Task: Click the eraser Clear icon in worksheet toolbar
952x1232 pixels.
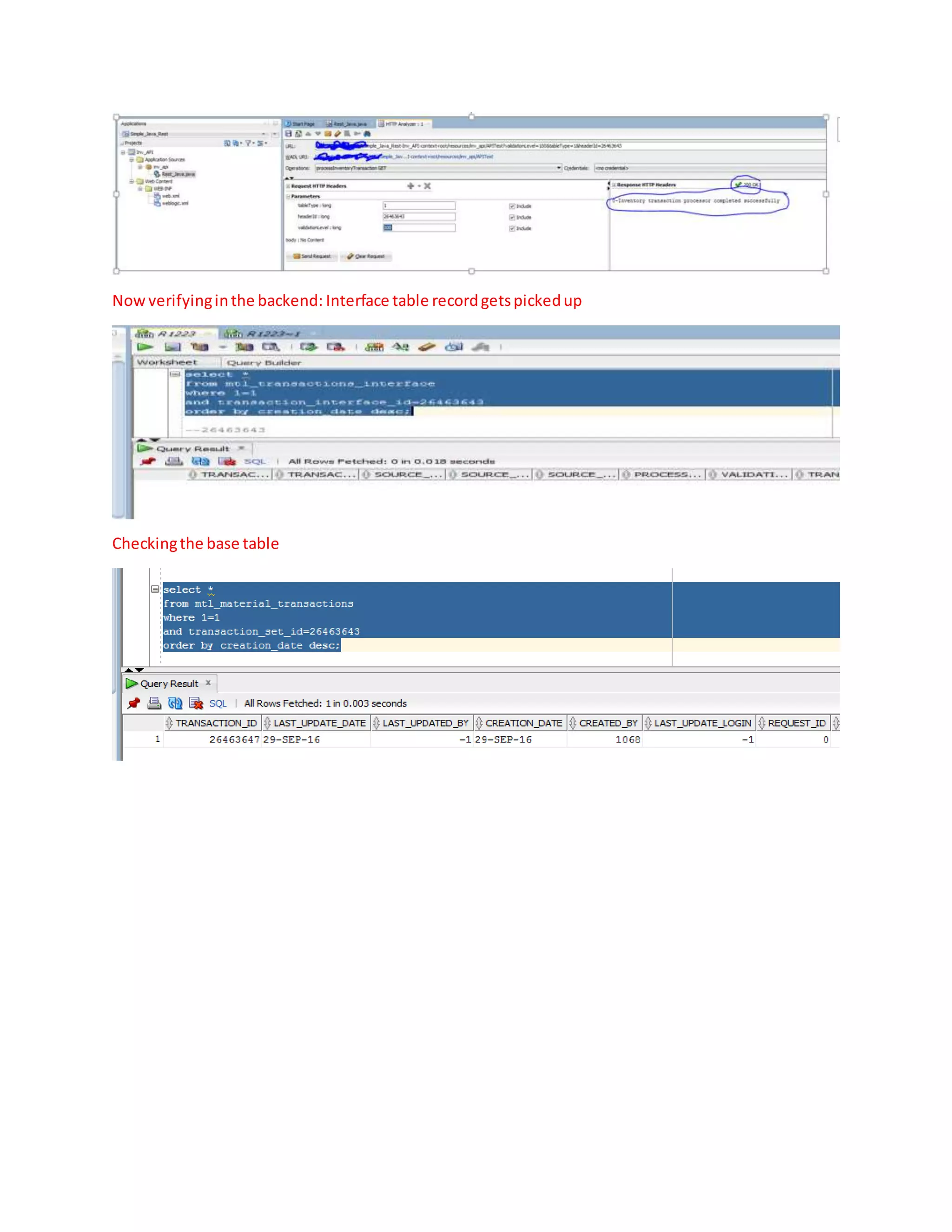Action: click(427, 347)
